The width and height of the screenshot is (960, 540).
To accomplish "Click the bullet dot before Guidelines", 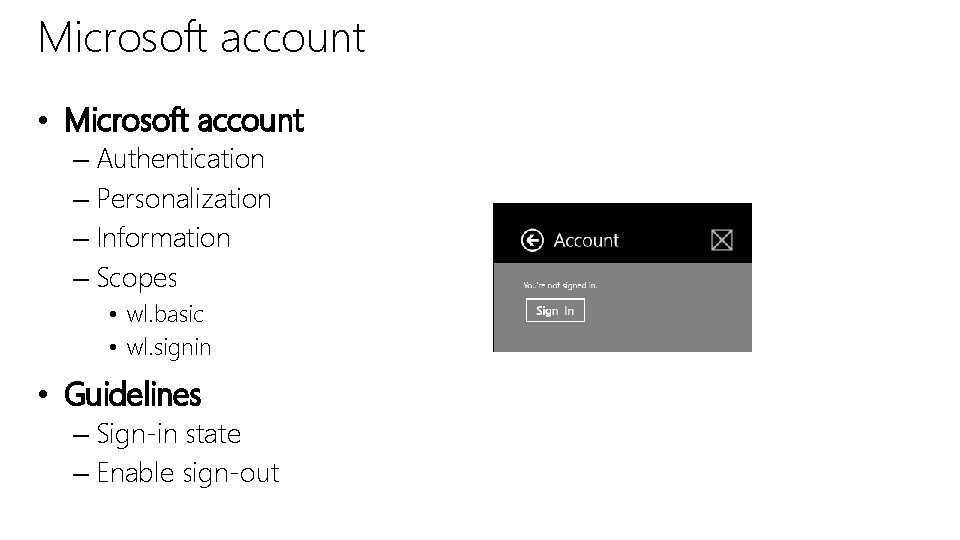I will click(x=43, y=397).
